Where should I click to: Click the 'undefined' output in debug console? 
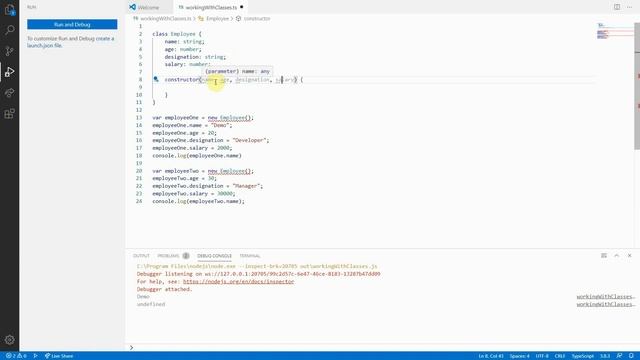151,304
